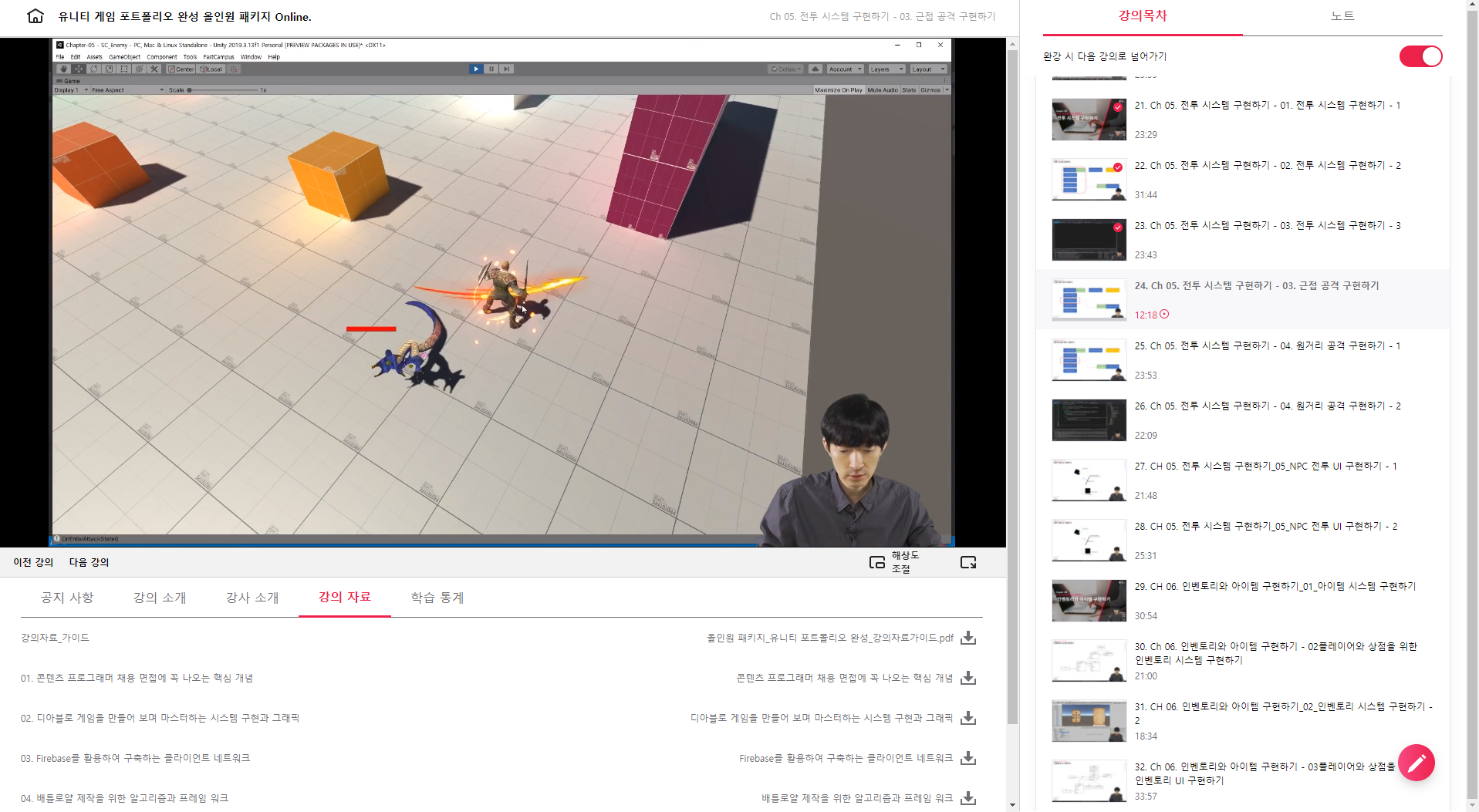Open Unity File menu

60,56
